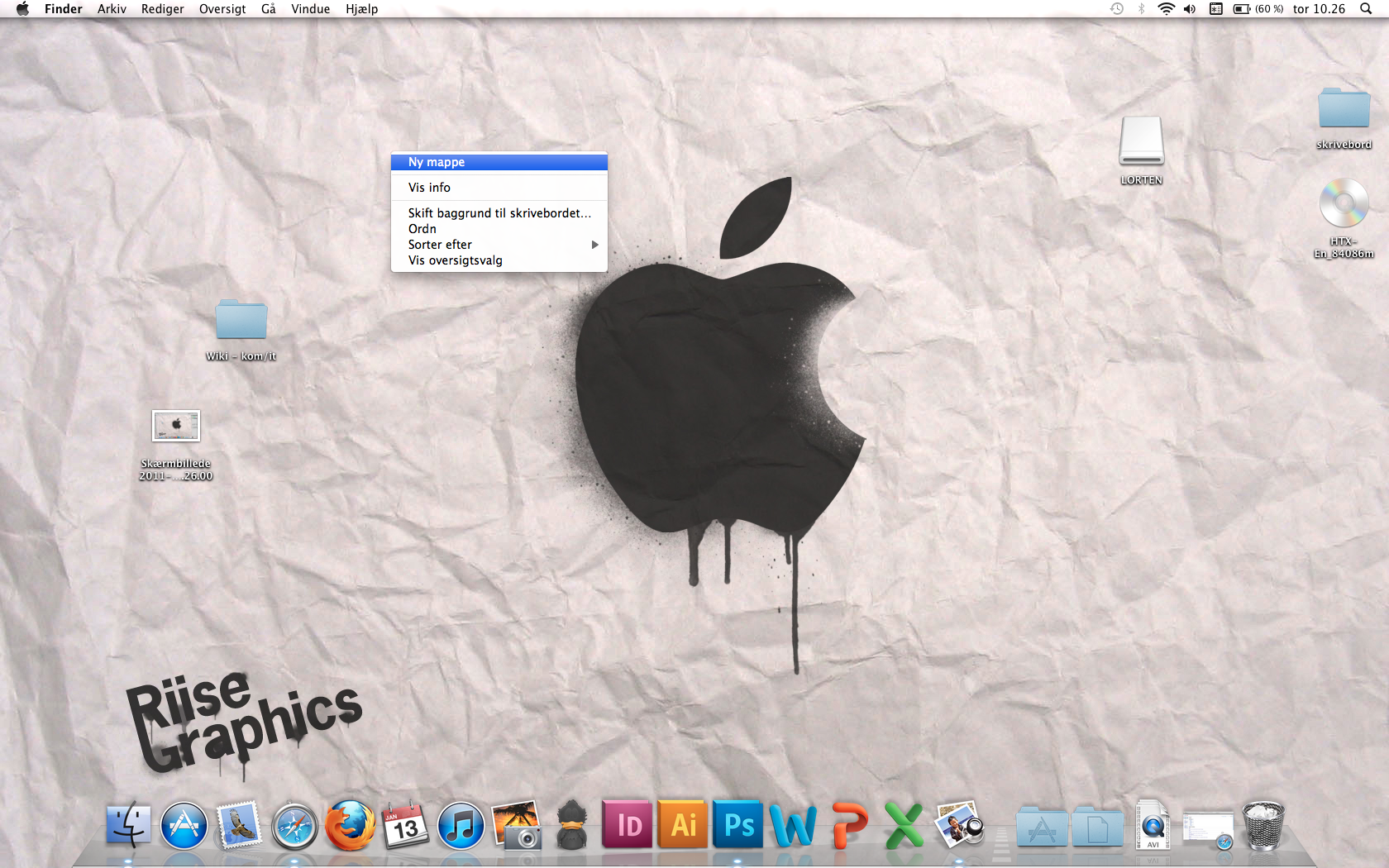Viewport: 1389px width, 868px height.
Task: Open Microsoft PowerPoint from the Dock
Action: (849, 825)
